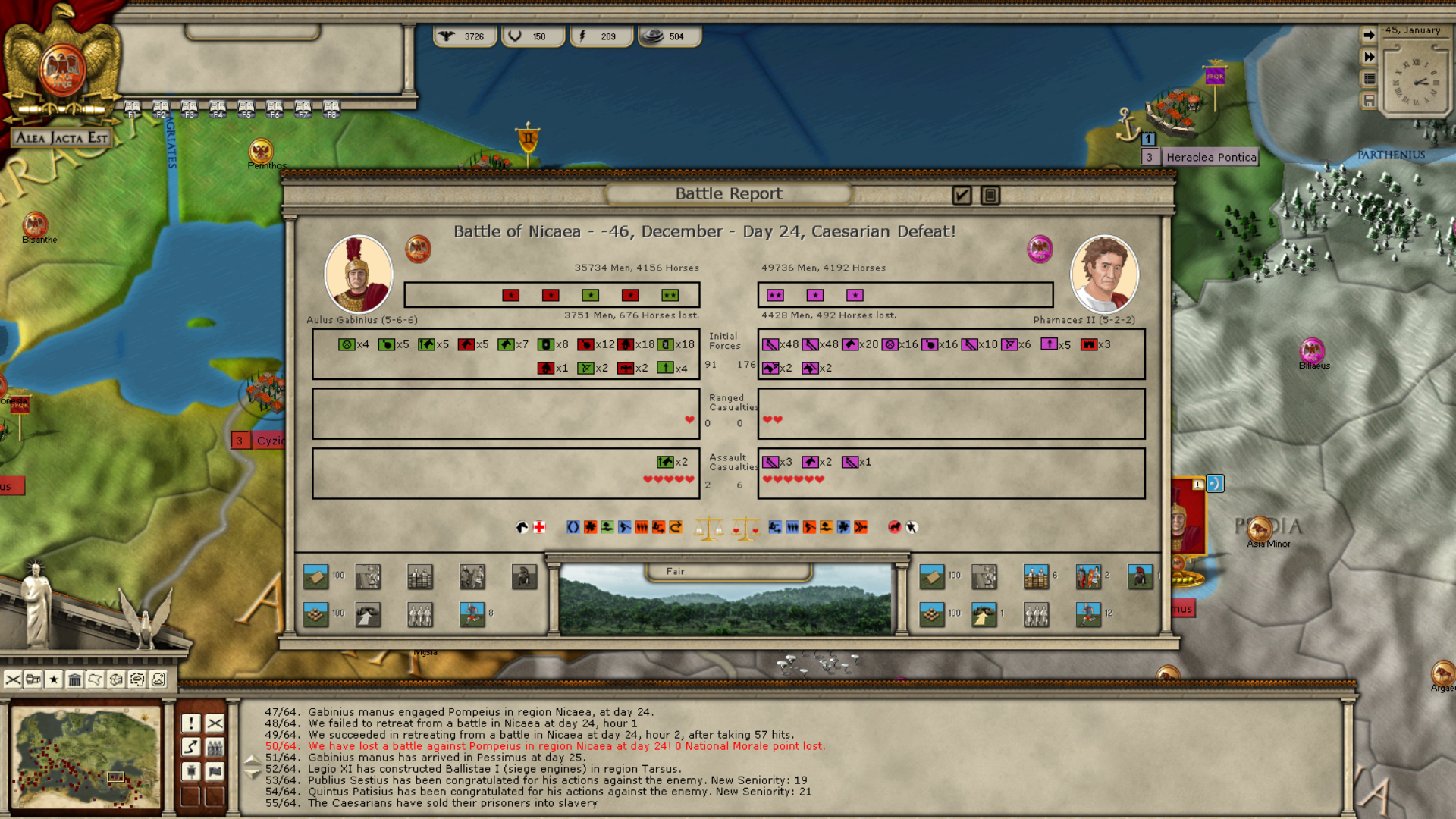Open the F4 ledger book
The width and height of the screenshot is (1456, 819).
point(218,109)
